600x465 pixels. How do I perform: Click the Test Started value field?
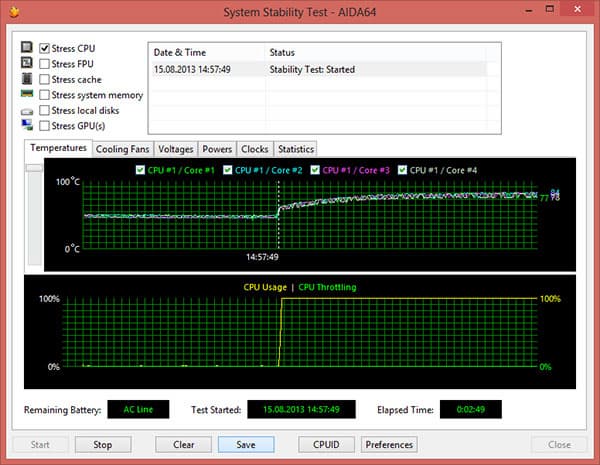coord(301,409)
